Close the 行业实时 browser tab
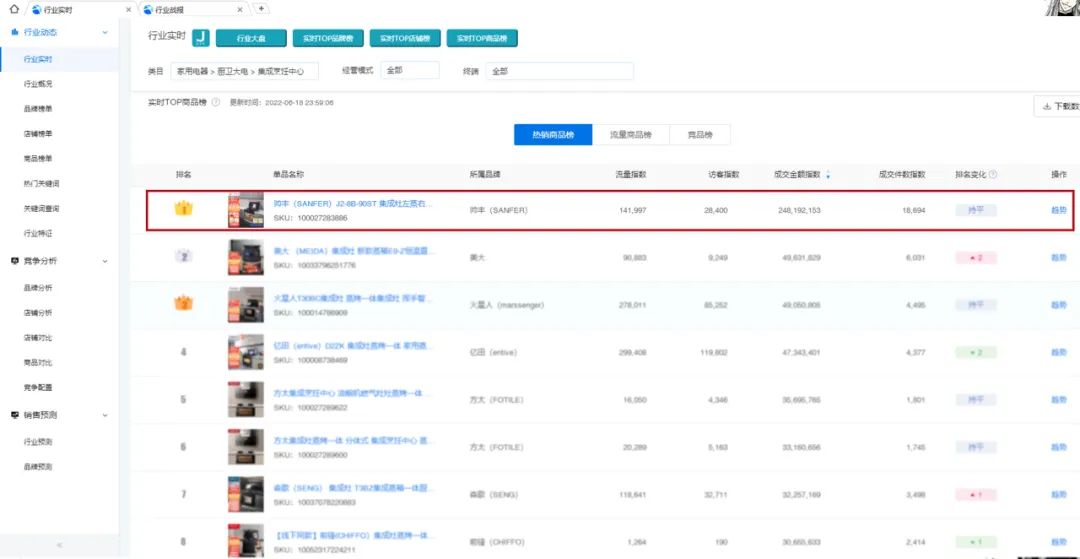The height and width of the screenshot is (559, 1080). (x=129, y=9)
